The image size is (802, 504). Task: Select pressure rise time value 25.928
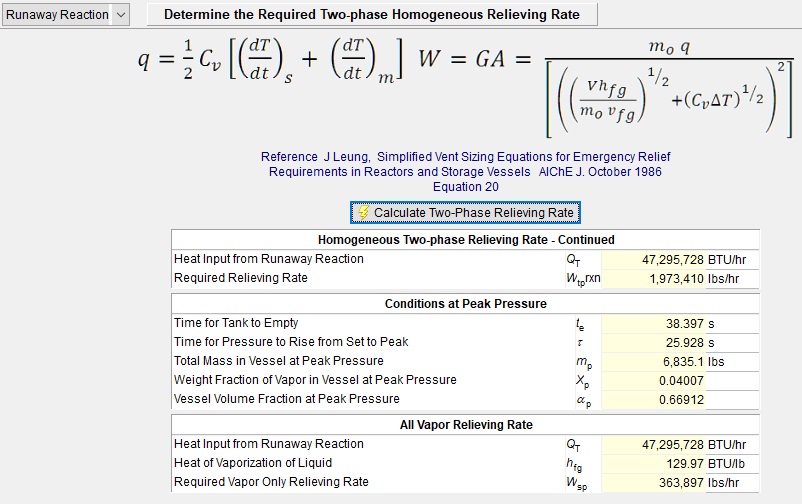[x=653, y=343]
